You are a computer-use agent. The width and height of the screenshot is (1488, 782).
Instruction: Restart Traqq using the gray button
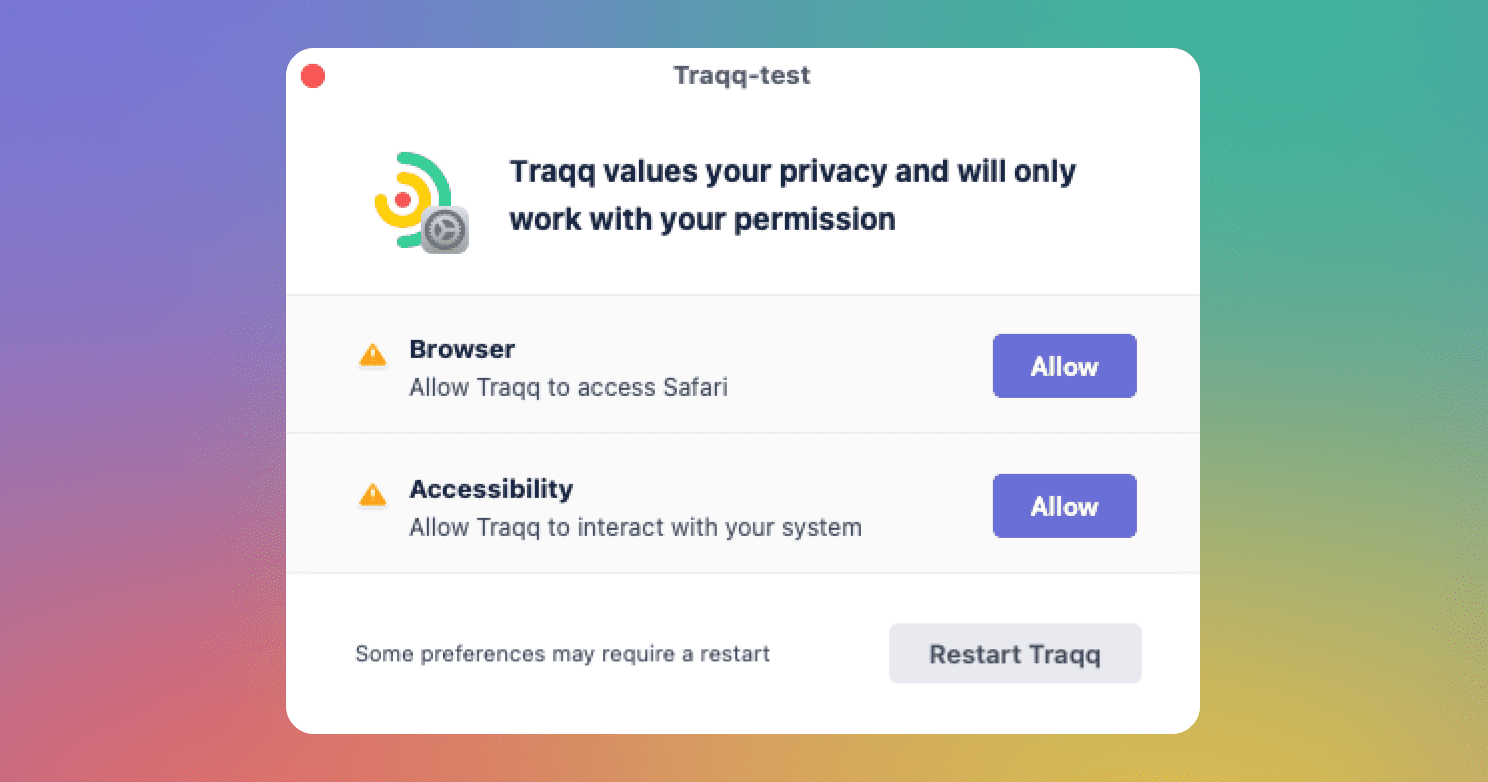tap(1015, 654)
